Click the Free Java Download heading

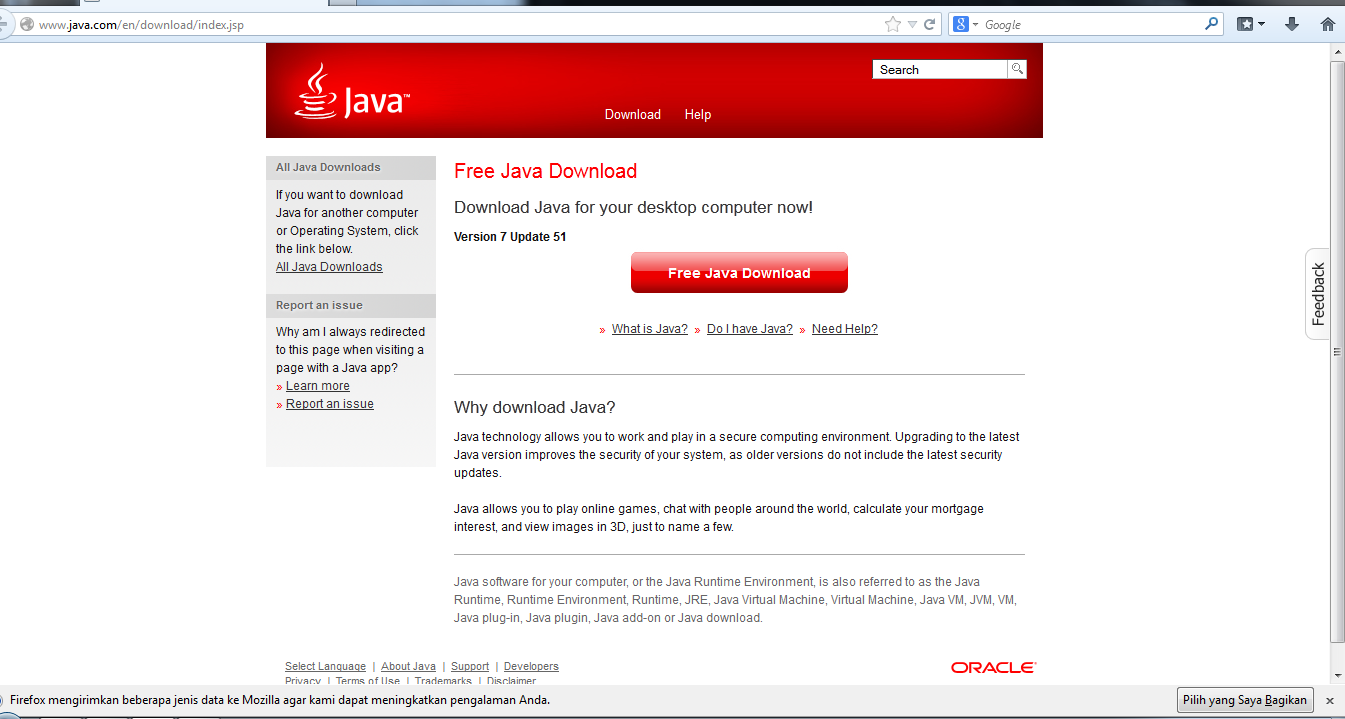pyautogui.click(x=545, y=171)
